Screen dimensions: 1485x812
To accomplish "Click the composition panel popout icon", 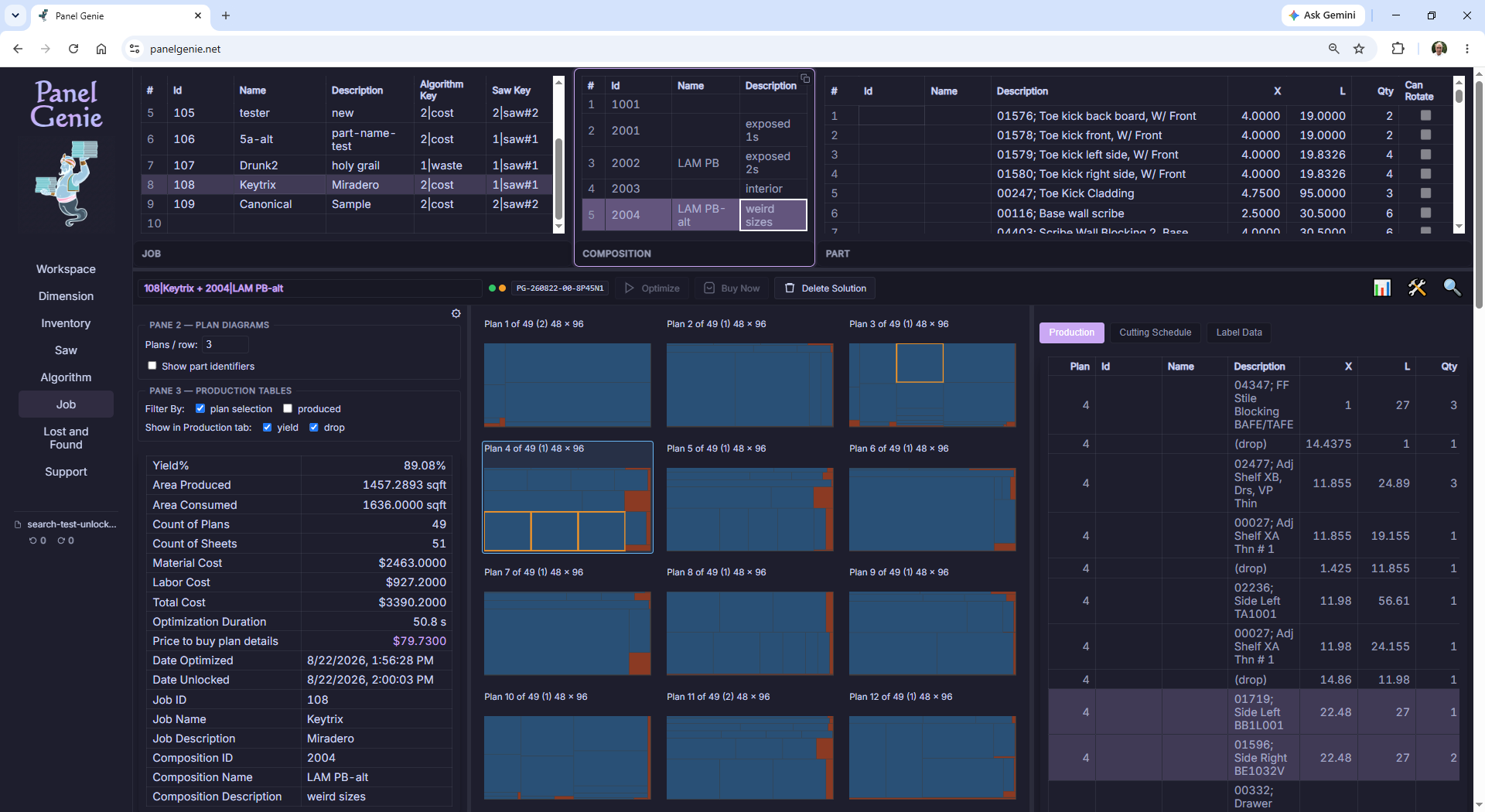I will tap(805, 78).
